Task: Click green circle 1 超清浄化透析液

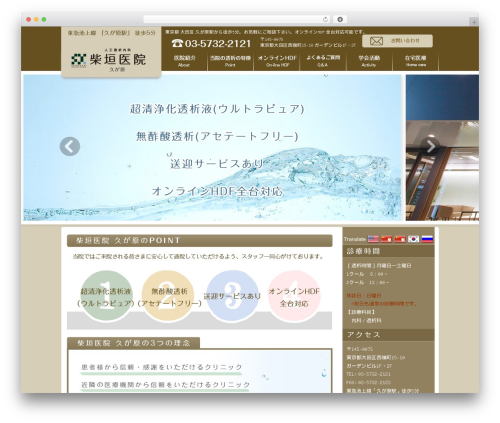Action: click(106, 296)
